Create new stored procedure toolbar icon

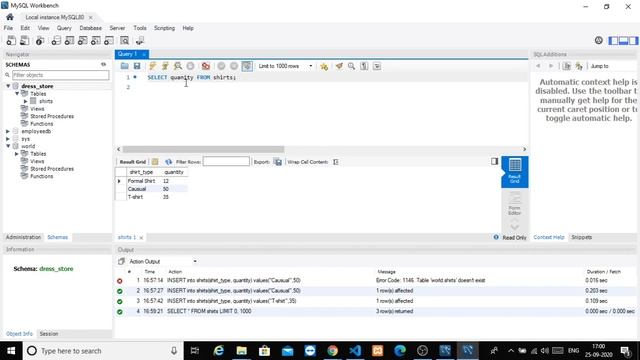click(x=96, y=40)
